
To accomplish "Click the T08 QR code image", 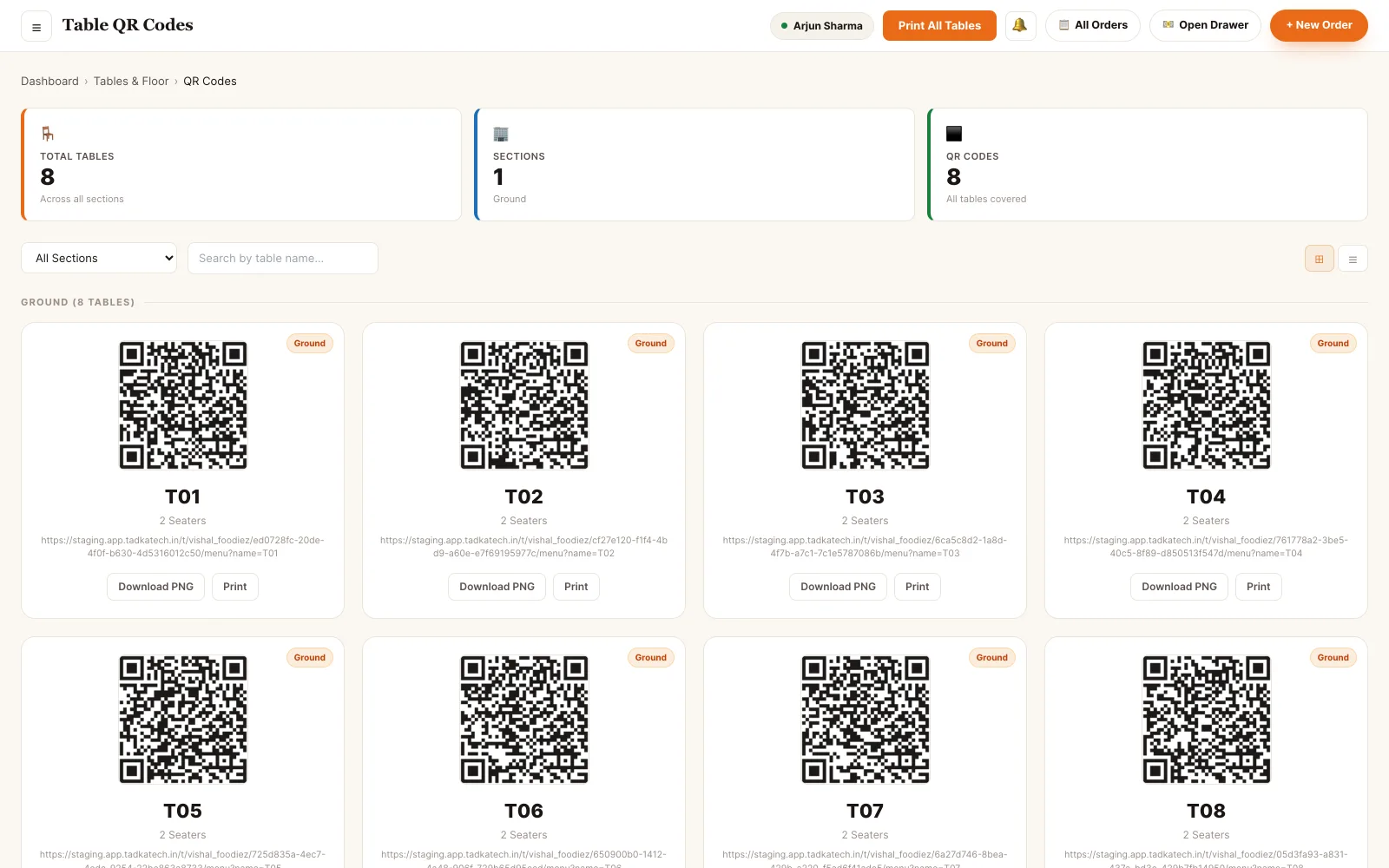I will tap(1207, 720).
